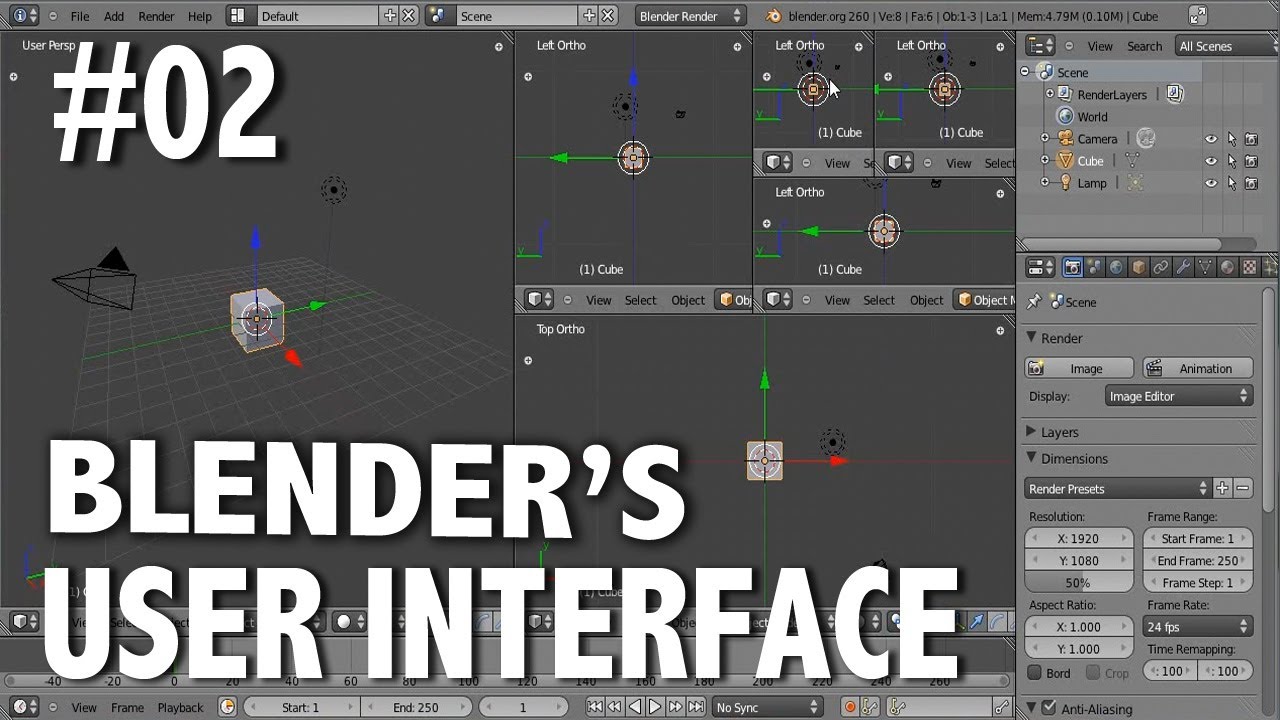
Task: Click the Resolution X 1920 field
Action: (x=1079, y=538)
